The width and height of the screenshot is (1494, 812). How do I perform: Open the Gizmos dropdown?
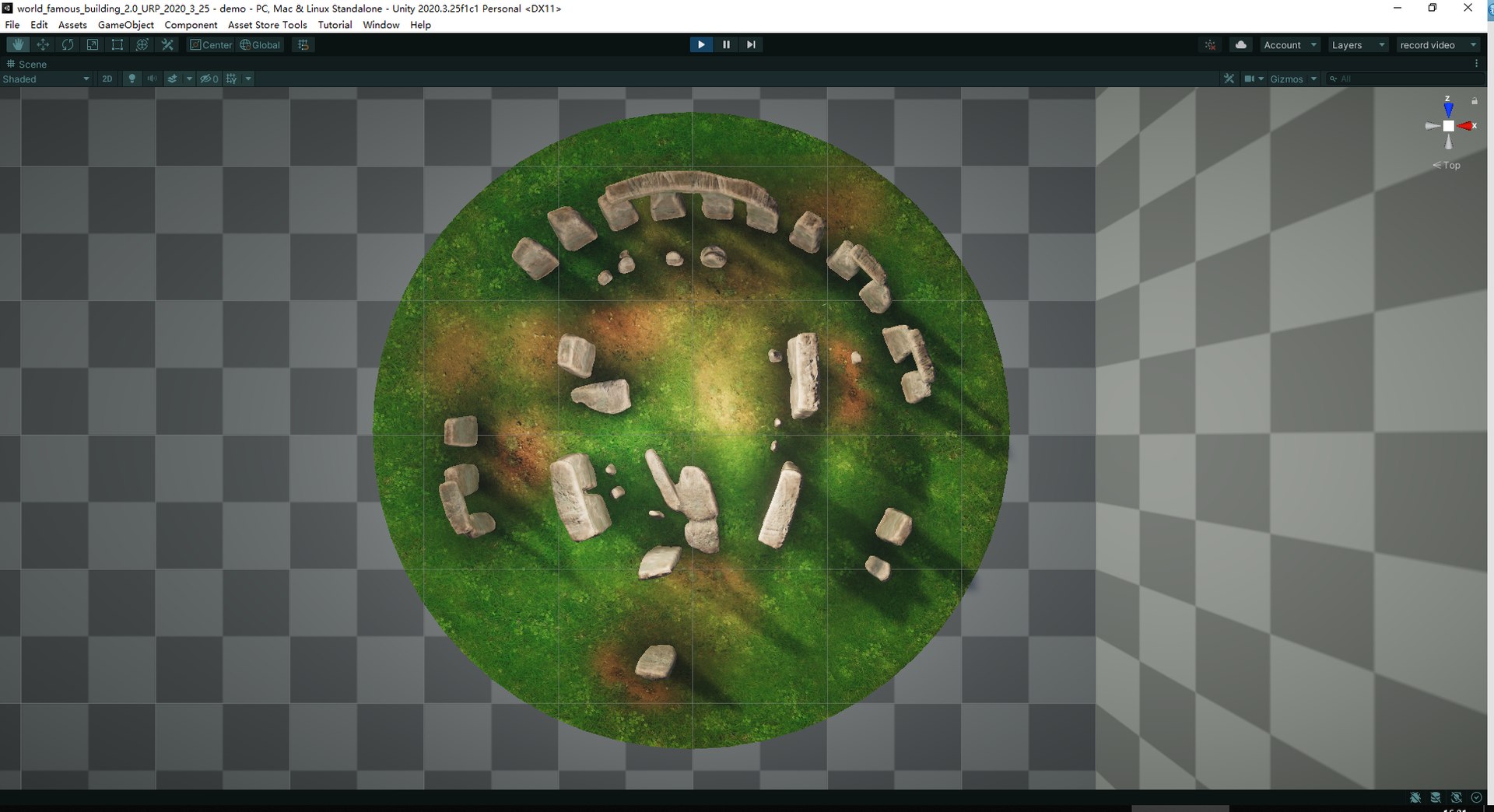pos(1293,79)
